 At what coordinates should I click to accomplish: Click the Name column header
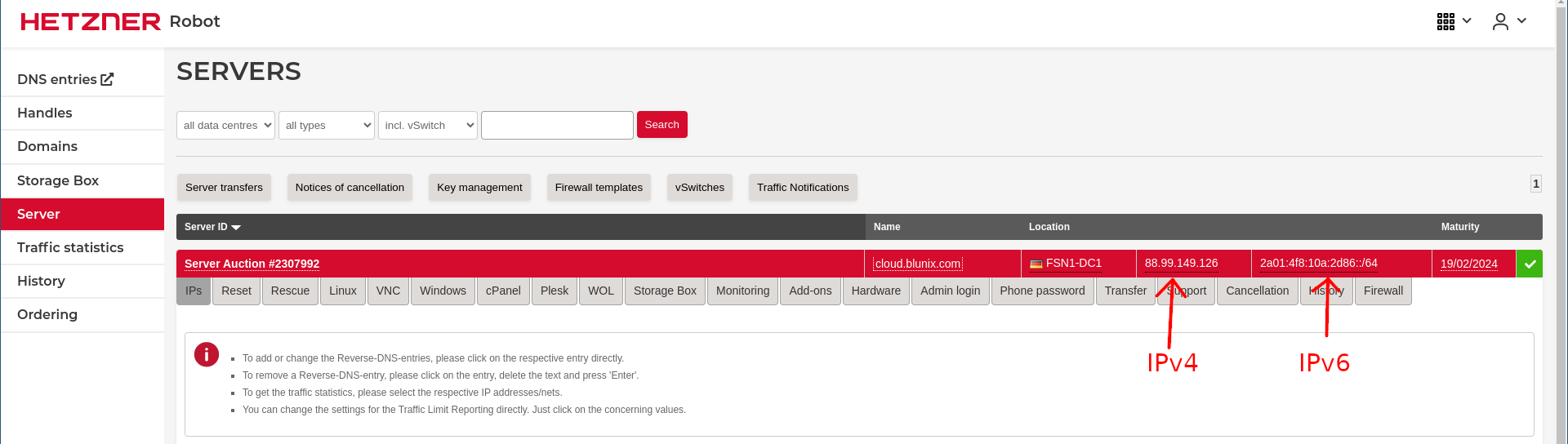pos(887,227)
